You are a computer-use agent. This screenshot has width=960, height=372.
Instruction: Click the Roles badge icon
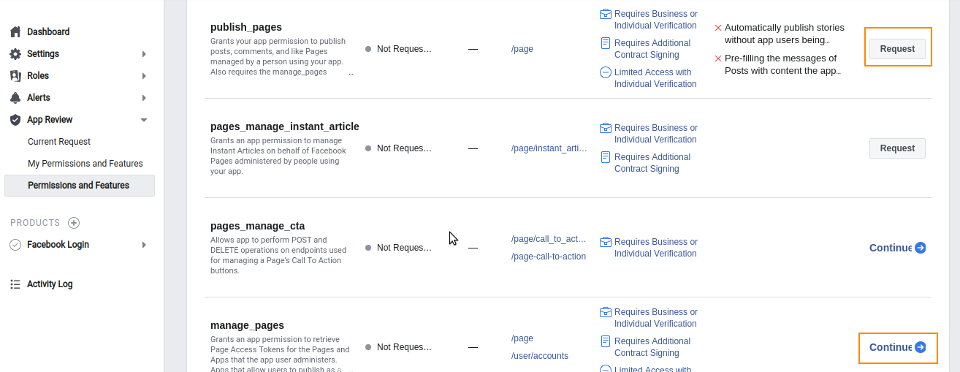click(15, 76)
